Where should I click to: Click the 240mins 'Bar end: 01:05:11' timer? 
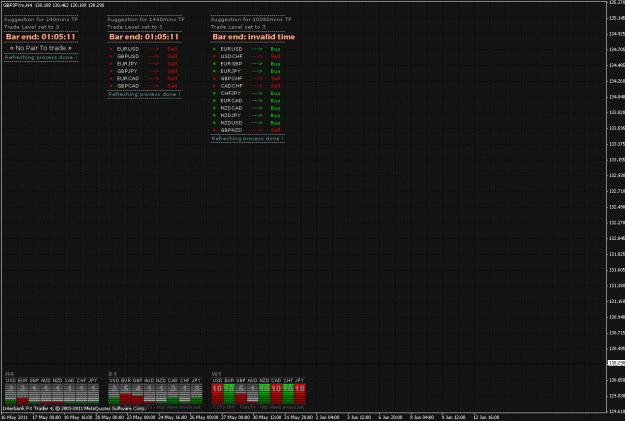41,37
